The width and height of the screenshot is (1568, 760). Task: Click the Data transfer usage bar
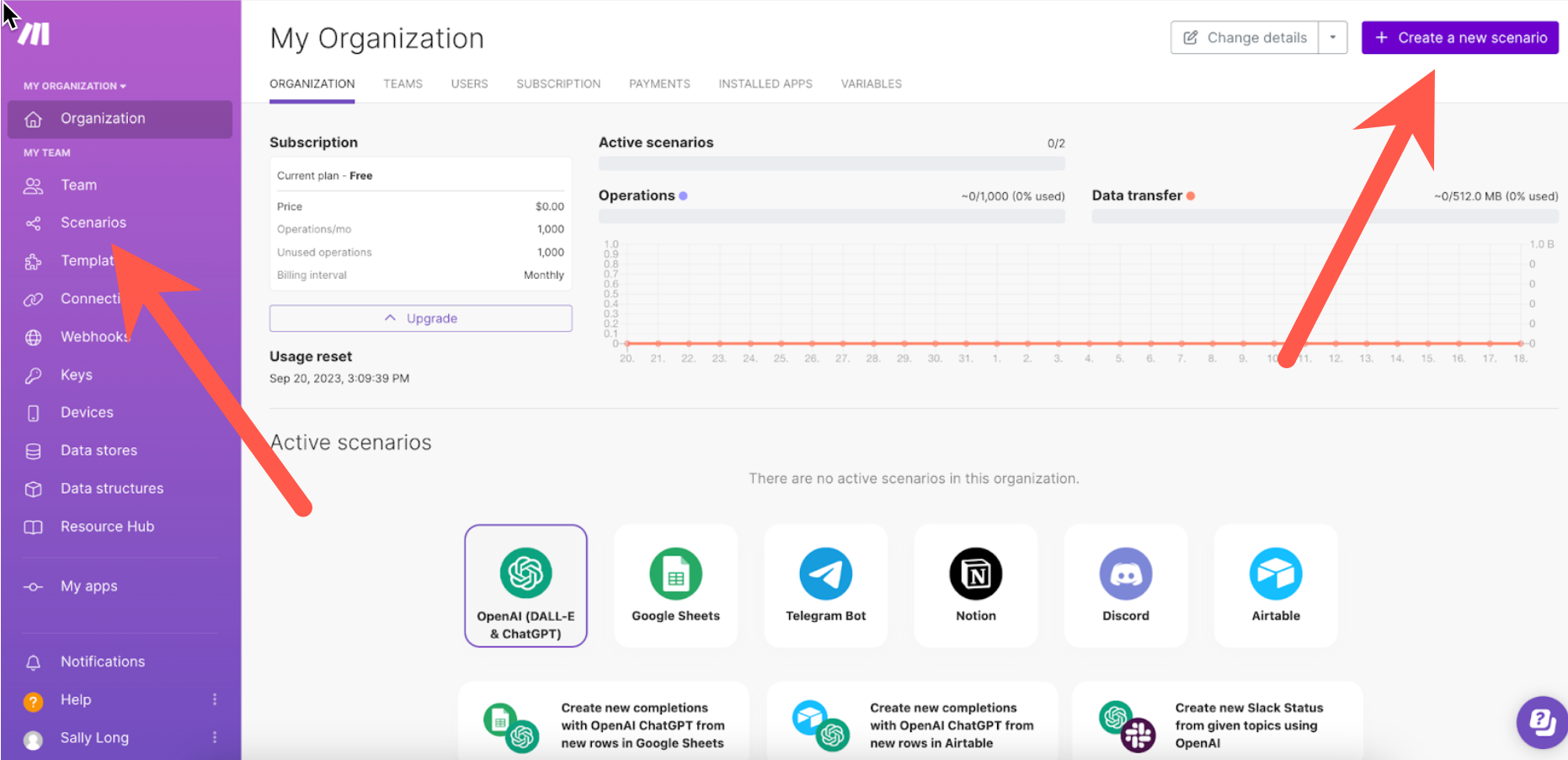pyautogui.click(x=1324, y=217)
